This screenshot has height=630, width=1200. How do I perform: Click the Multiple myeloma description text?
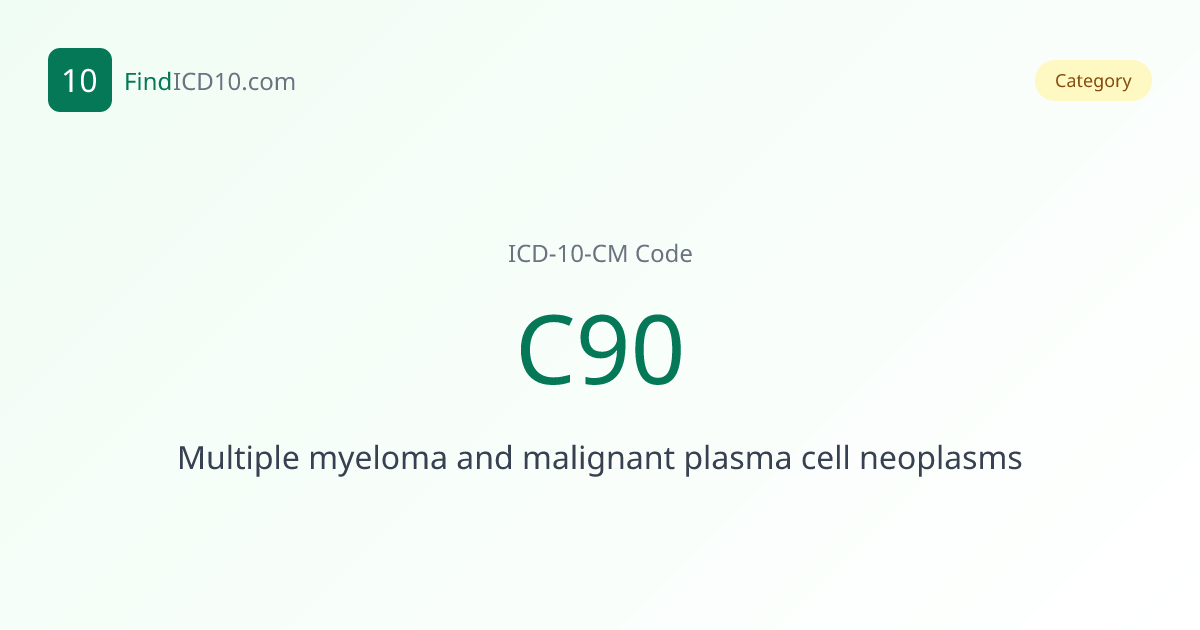pos(600,458)
